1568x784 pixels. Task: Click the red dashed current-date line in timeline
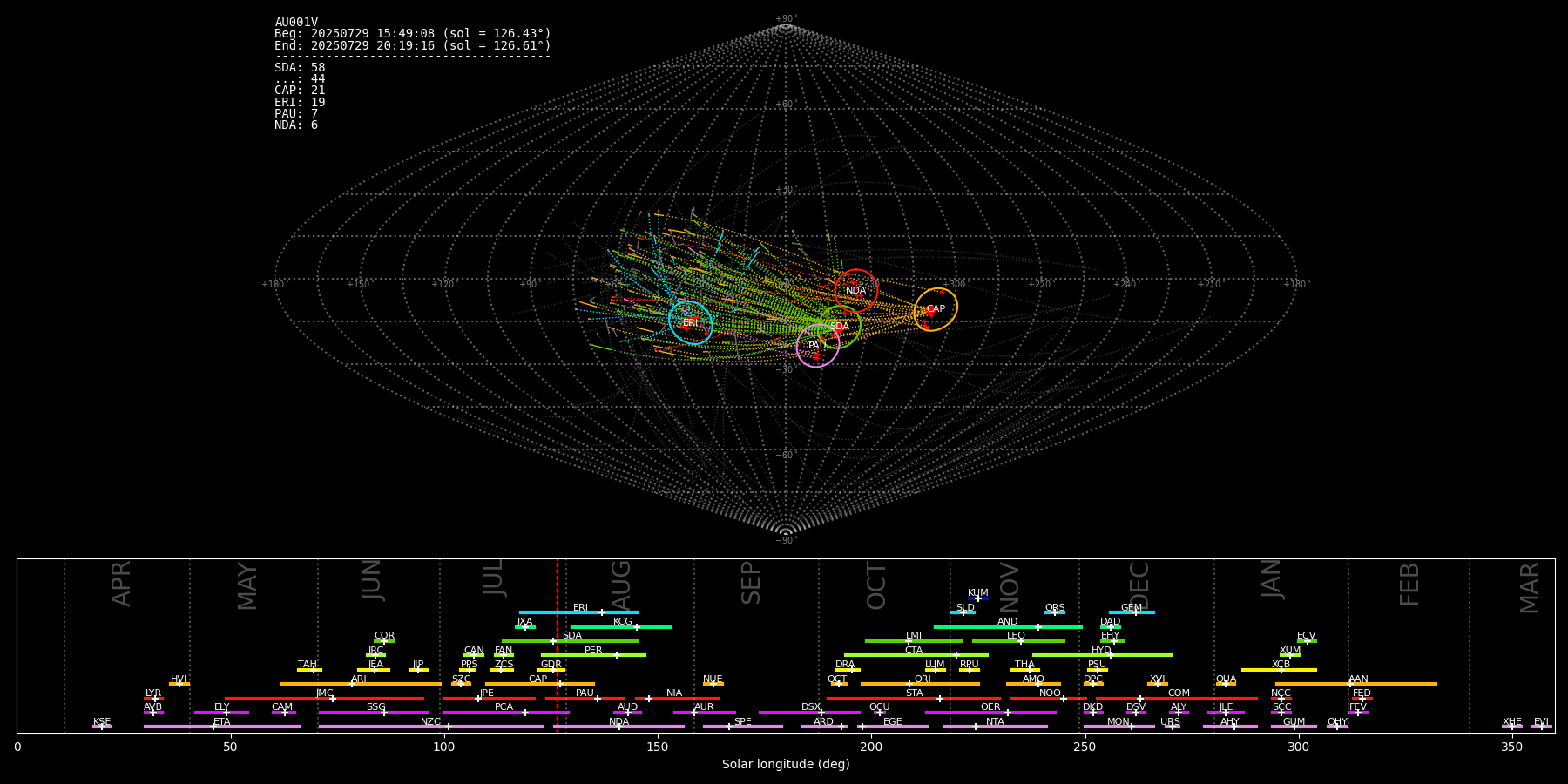[x=558, y=645]
